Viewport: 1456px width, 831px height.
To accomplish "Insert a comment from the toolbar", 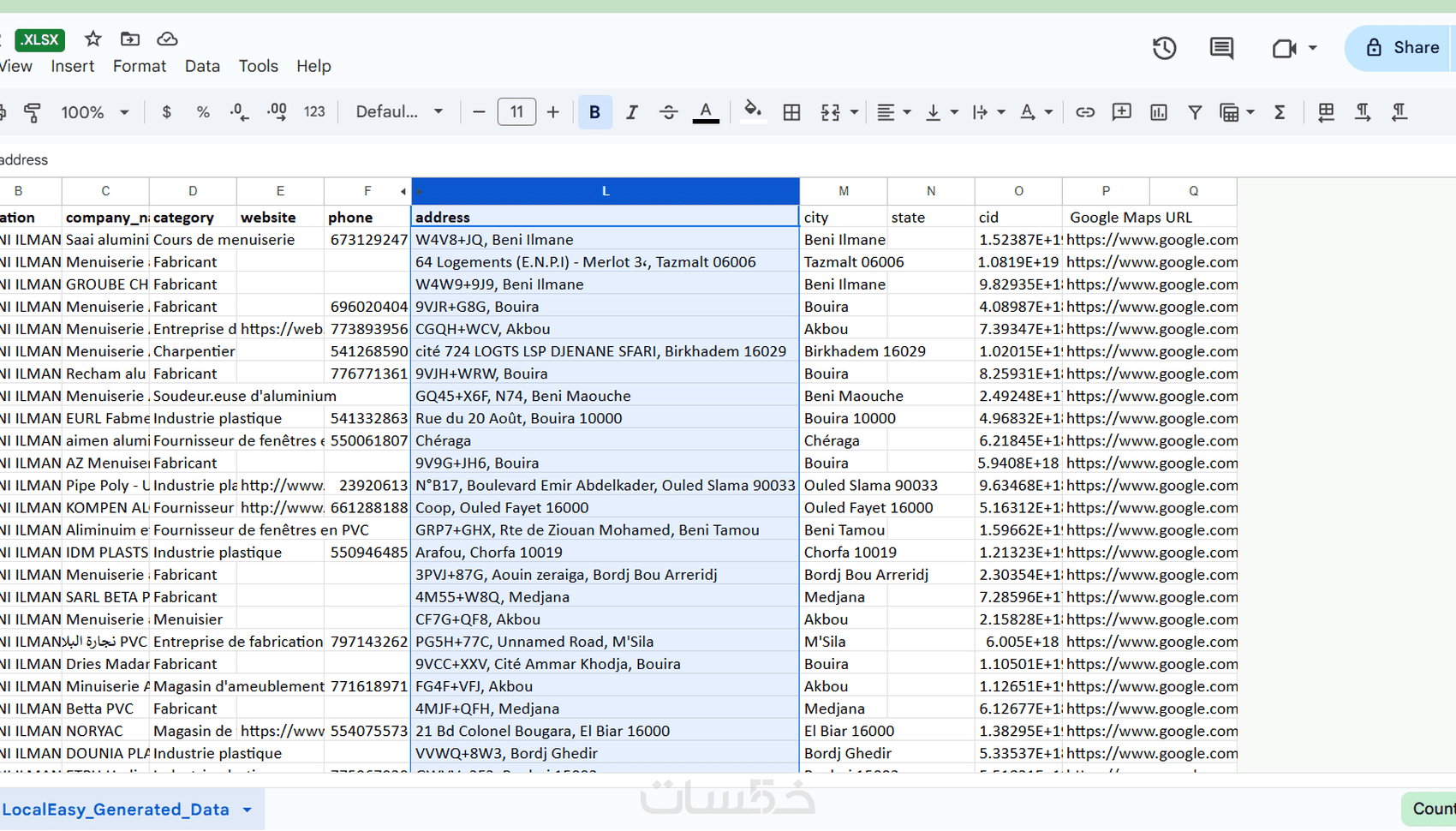I will (1121, 112).
